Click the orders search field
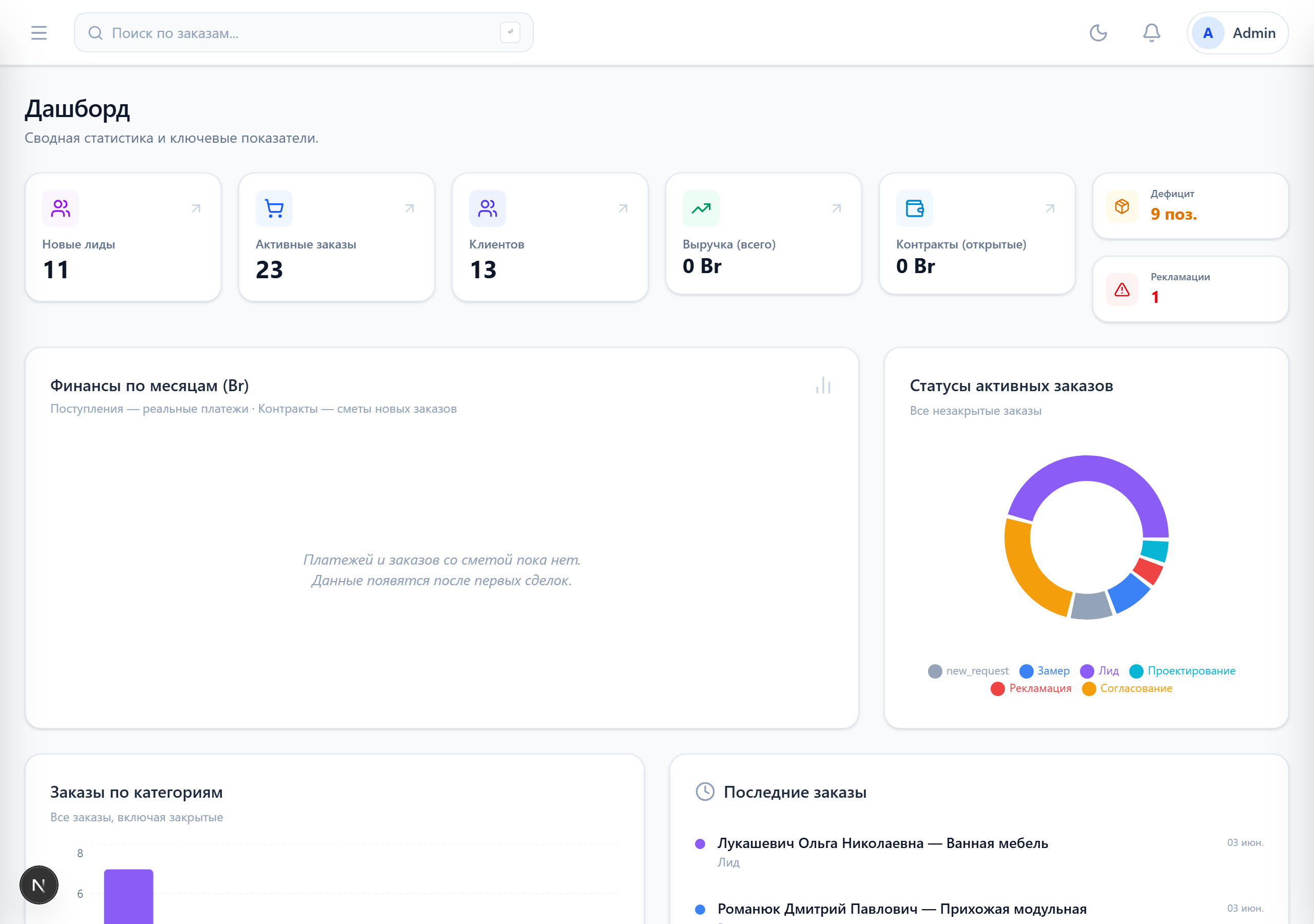The image size is (1314, 924). [303, 33]
